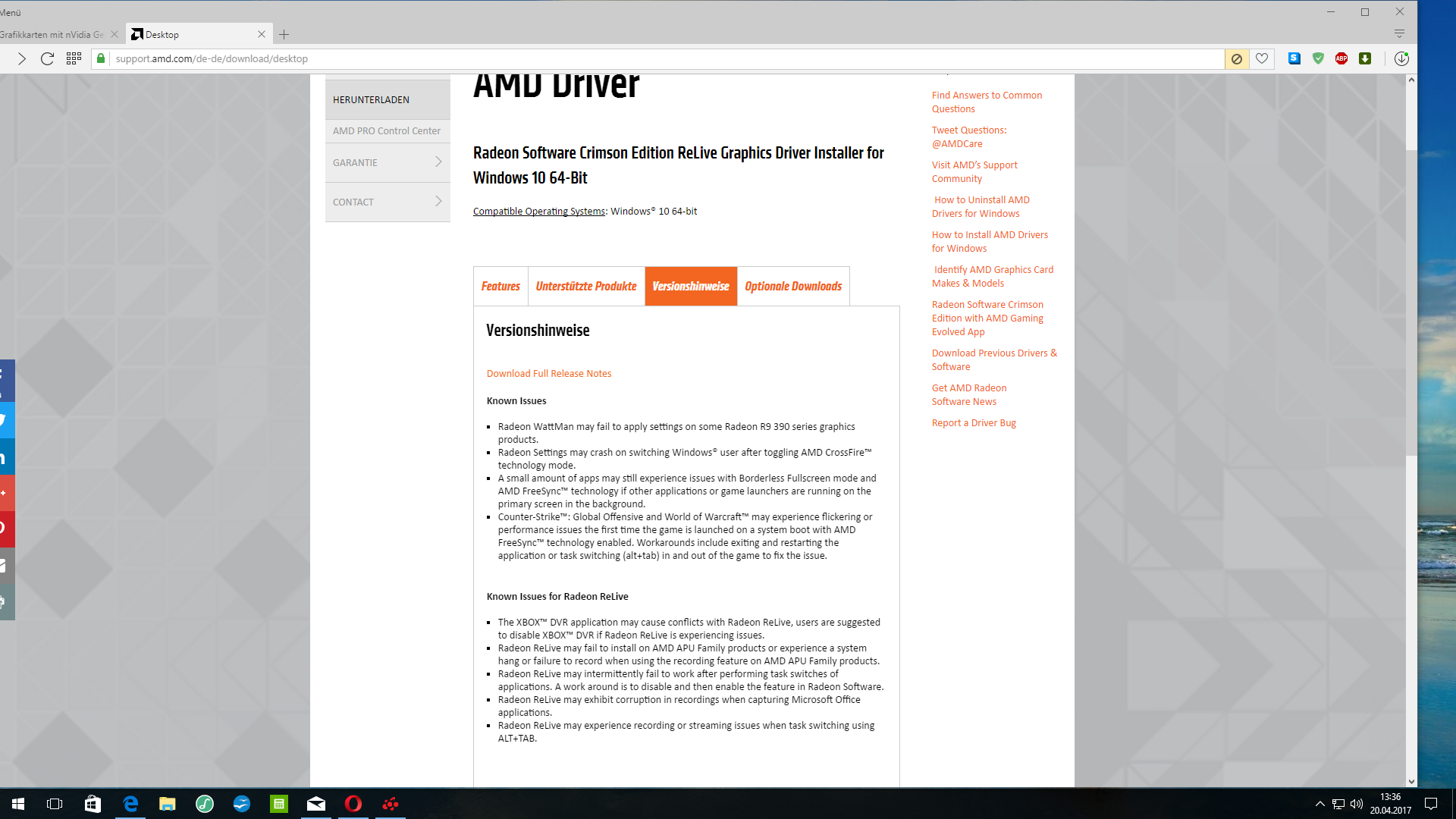Open Opera from the Windows taskbar
The height and width of the screenshot is (819, 1456).
click(353, 804)
